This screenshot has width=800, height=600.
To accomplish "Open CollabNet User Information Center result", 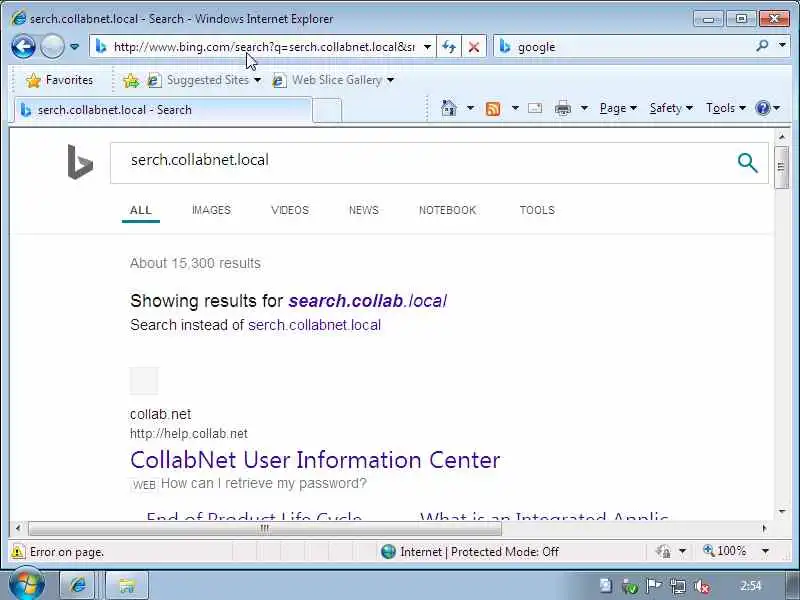I will [315, 460].
